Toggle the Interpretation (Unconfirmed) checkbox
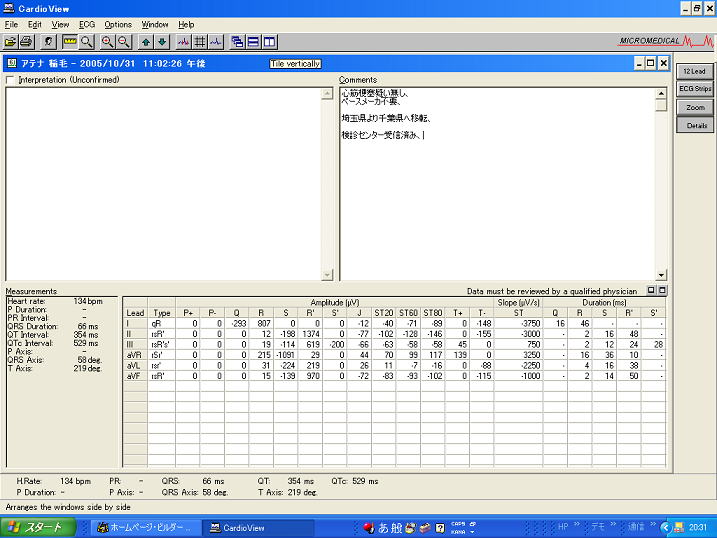Image resolution: width=717 pixels, height=538 pixels. pos(10,80)
